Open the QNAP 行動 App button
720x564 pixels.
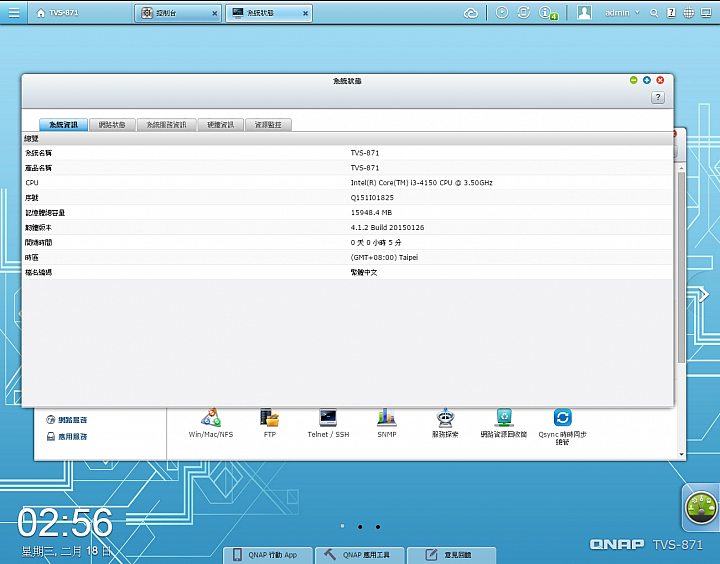(268, 555)
